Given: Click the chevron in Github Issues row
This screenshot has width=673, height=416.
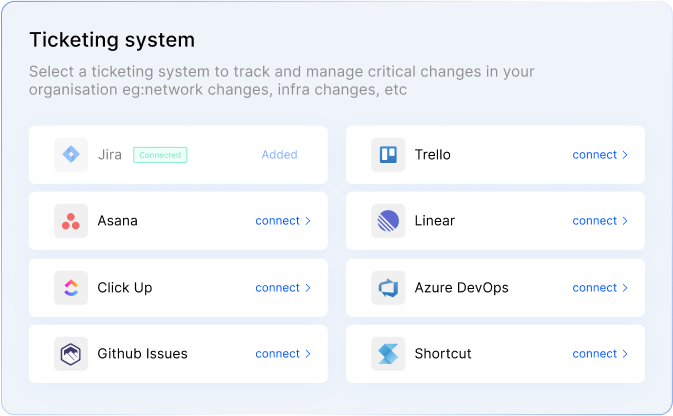Looking at the screenshot, I should point(308,354).
